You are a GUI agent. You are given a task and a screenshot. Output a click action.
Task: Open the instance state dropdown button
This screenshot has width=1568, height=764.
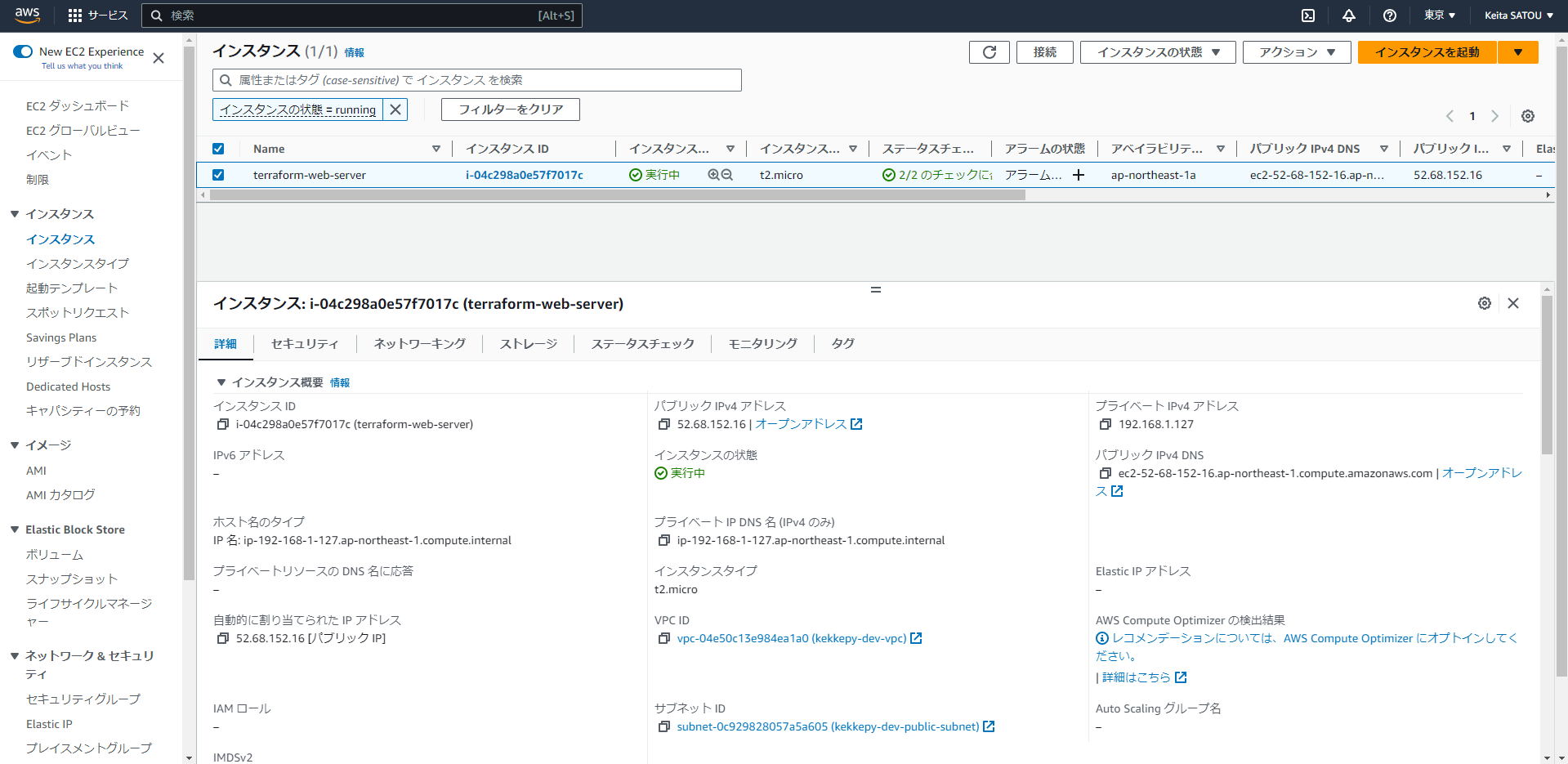pos(1158,52)
